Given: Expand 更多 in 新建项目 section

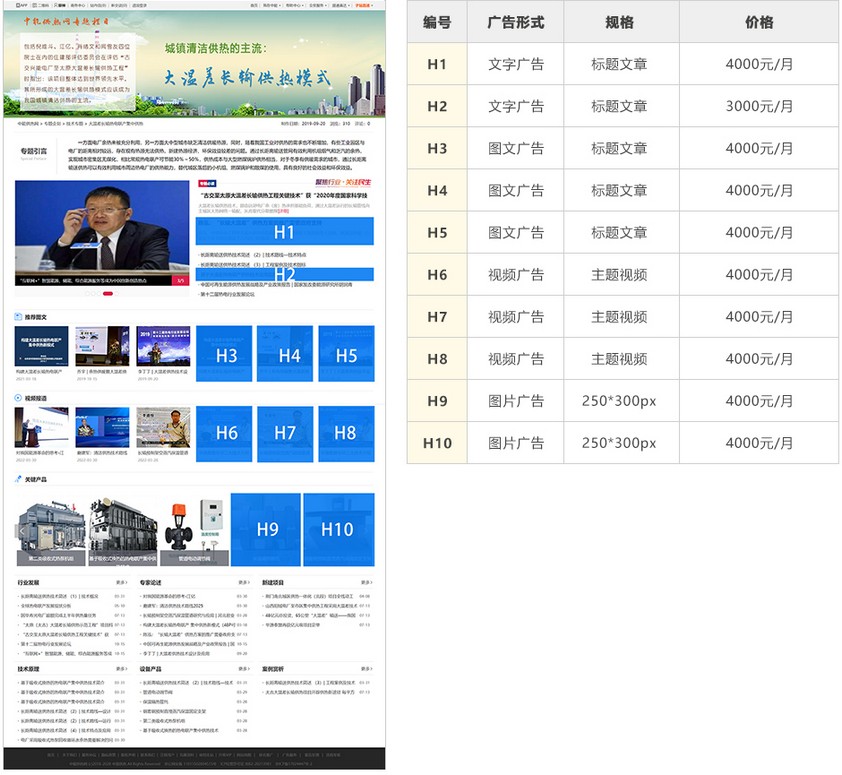Looking at the screenshot, I should [364, 582].
